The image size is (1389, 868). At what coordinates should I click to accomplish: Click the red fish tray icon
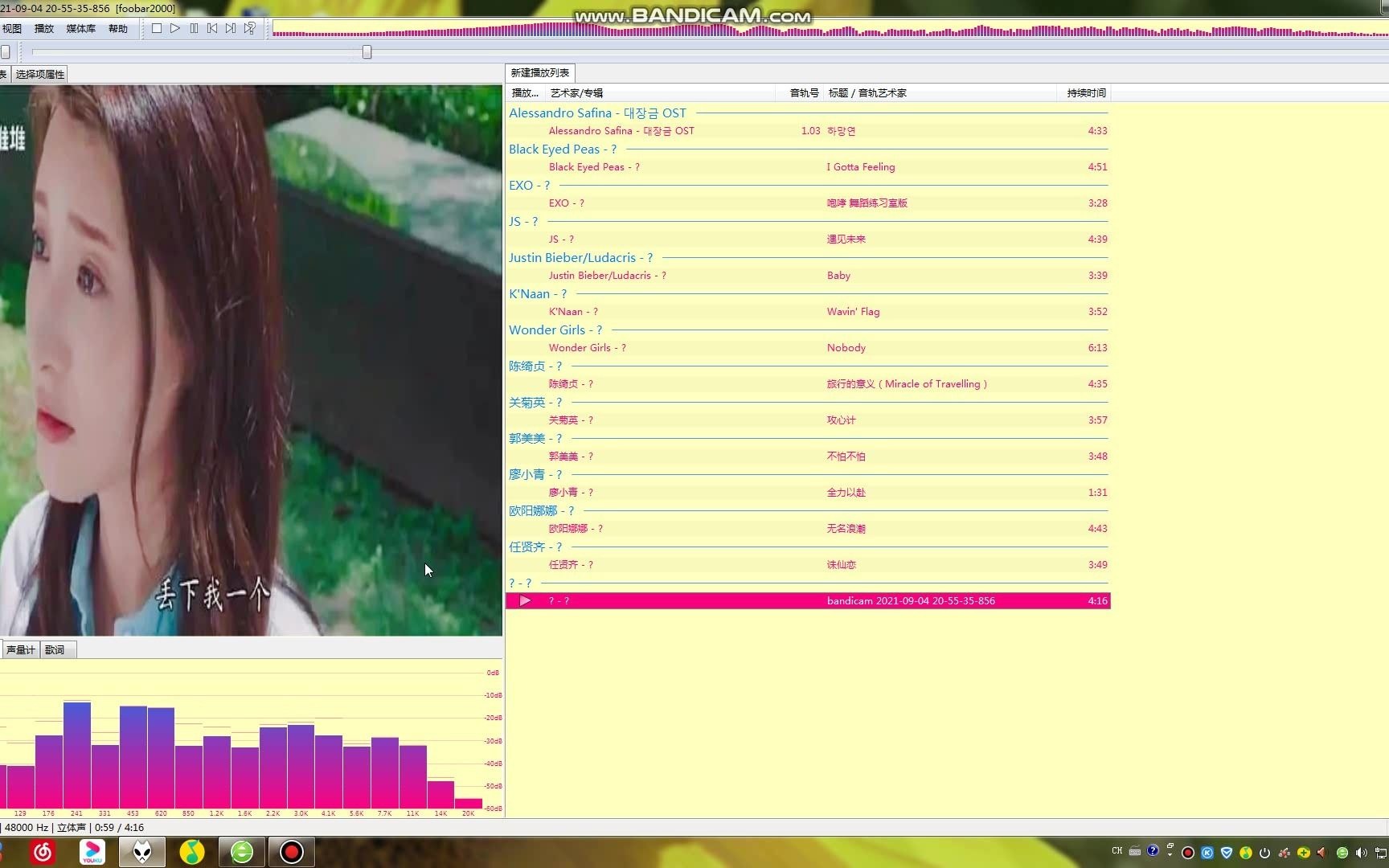point(1285,853)
